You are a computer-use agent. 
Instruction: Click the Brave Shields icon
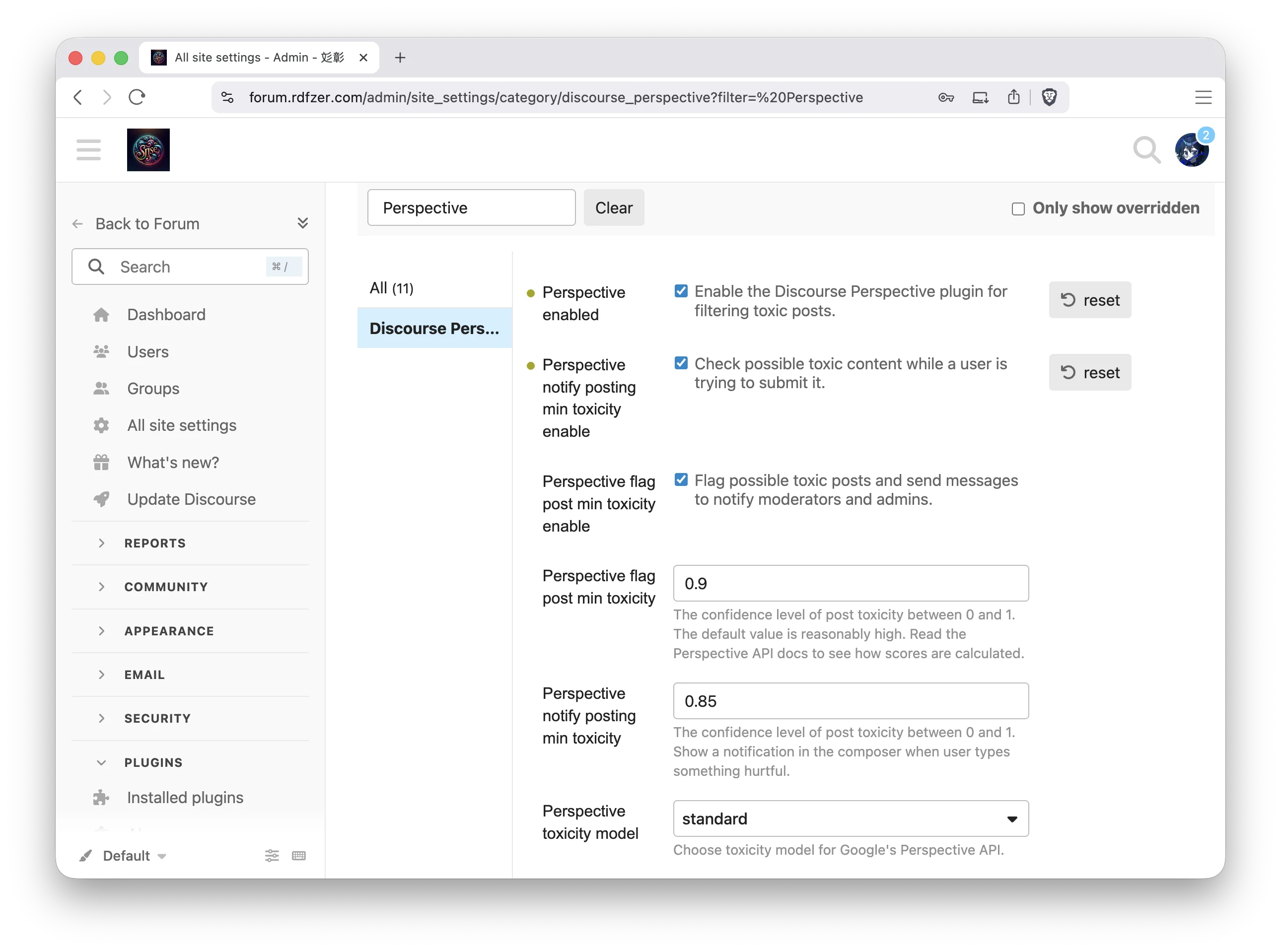(1049, 97)
